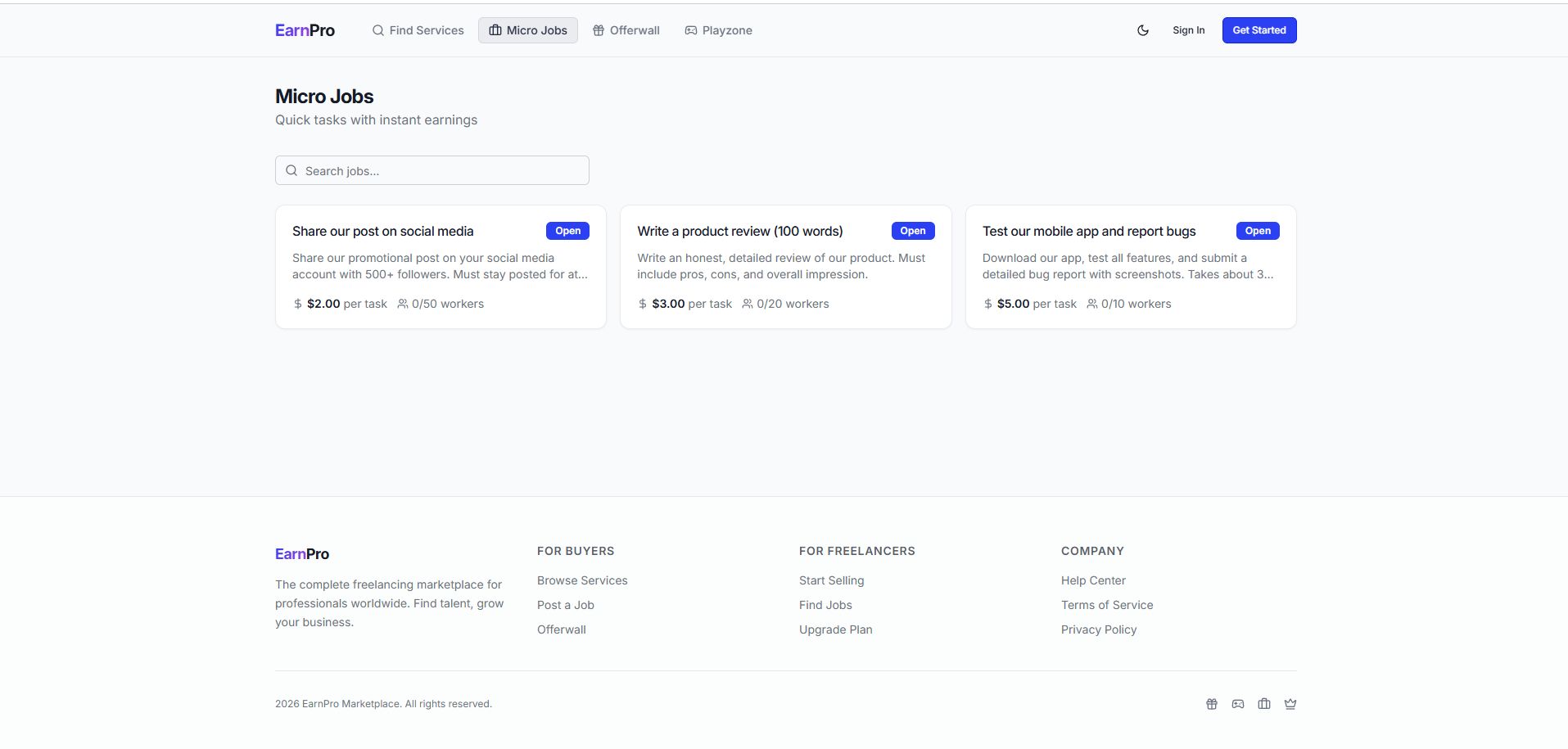Click the gamepad icon in the footer
Screen dimensions: 1568x749
(1238, 704)
